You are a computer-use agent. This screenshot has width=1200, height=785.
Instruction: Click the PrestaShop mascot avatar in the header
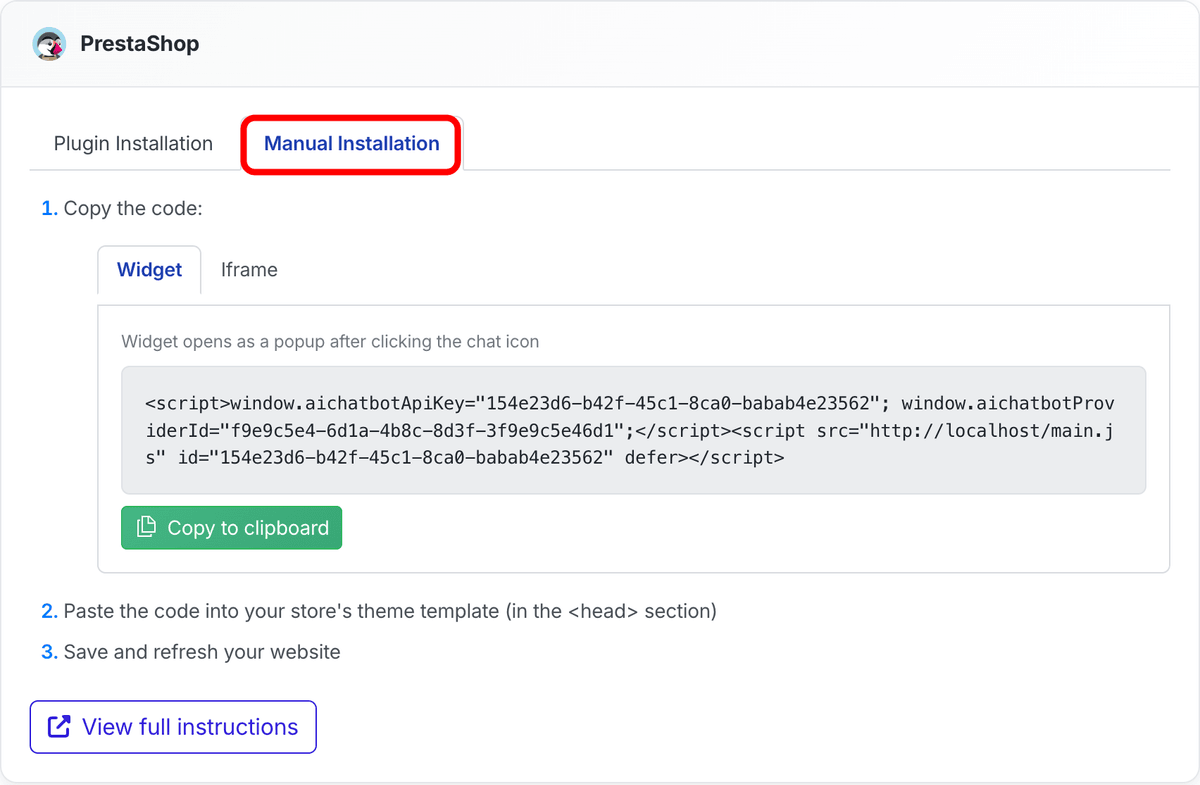pos(49,44)
